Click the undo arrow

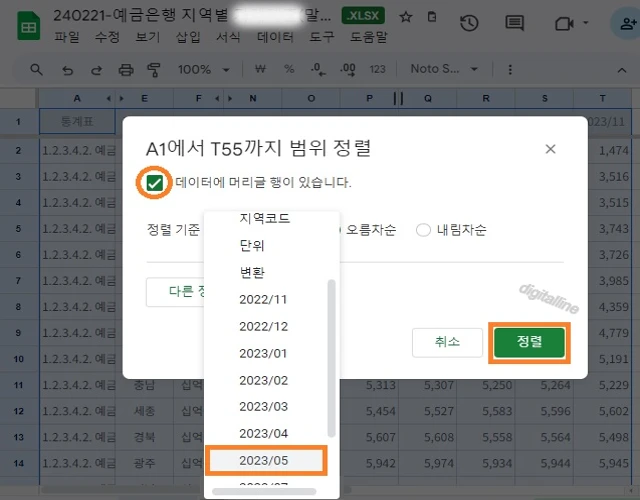[67, 70]
